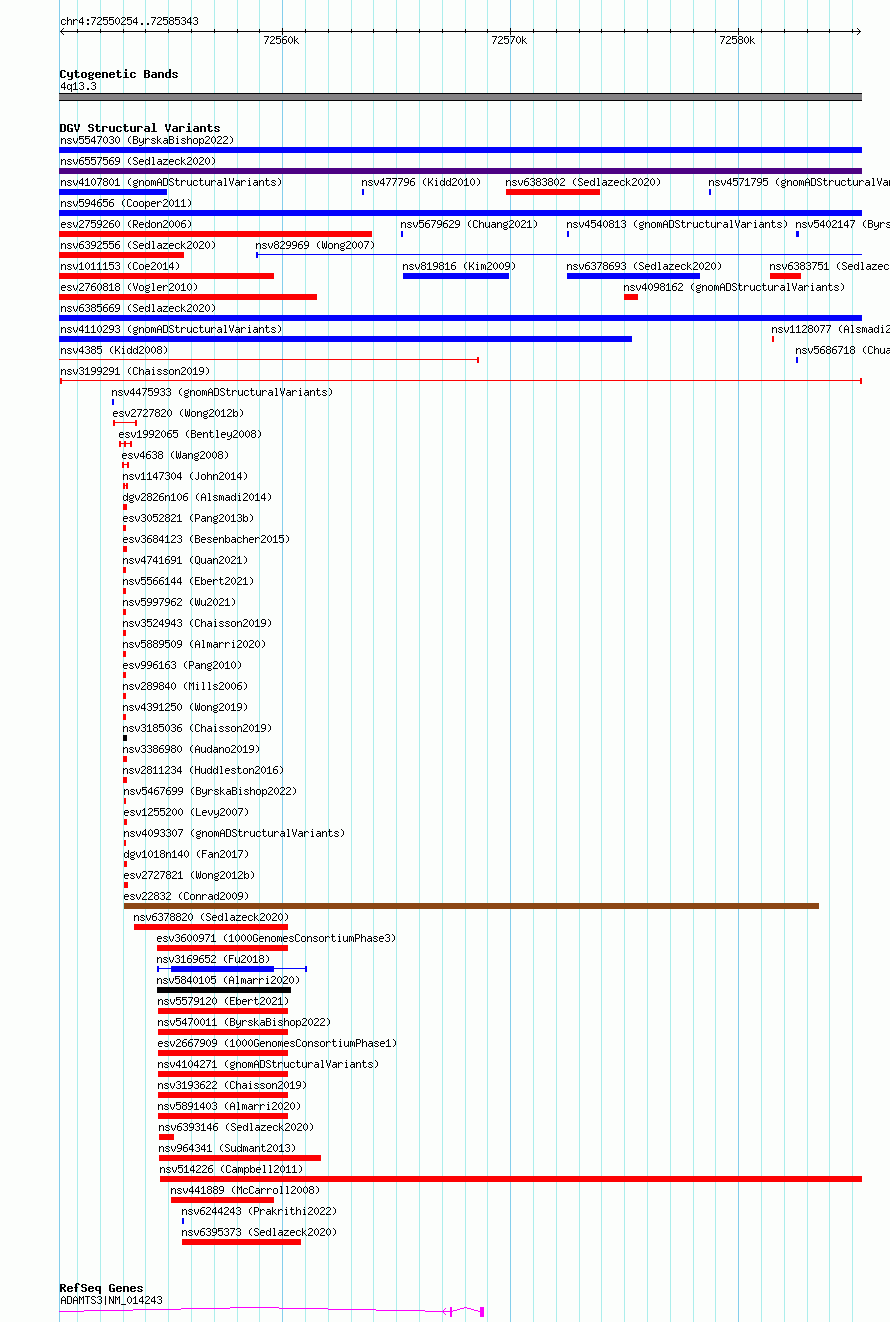Viewport: 890px width, 1322px height.
Task: Click the nsv4093307 gnomAD variant label
Action: point(234,834)
